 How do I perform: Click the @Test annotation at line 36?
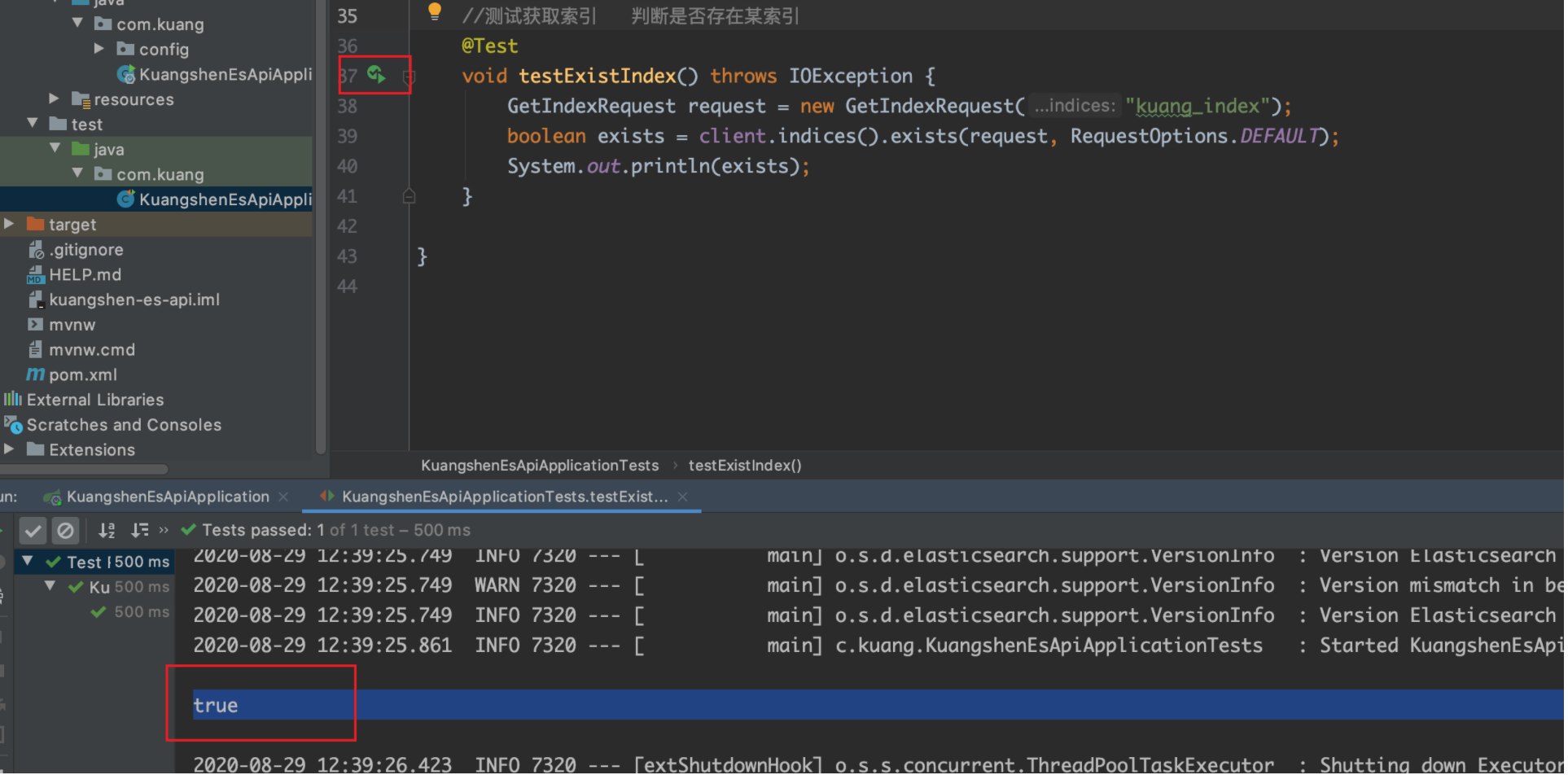pyautogui.click(x=489, y=46)
